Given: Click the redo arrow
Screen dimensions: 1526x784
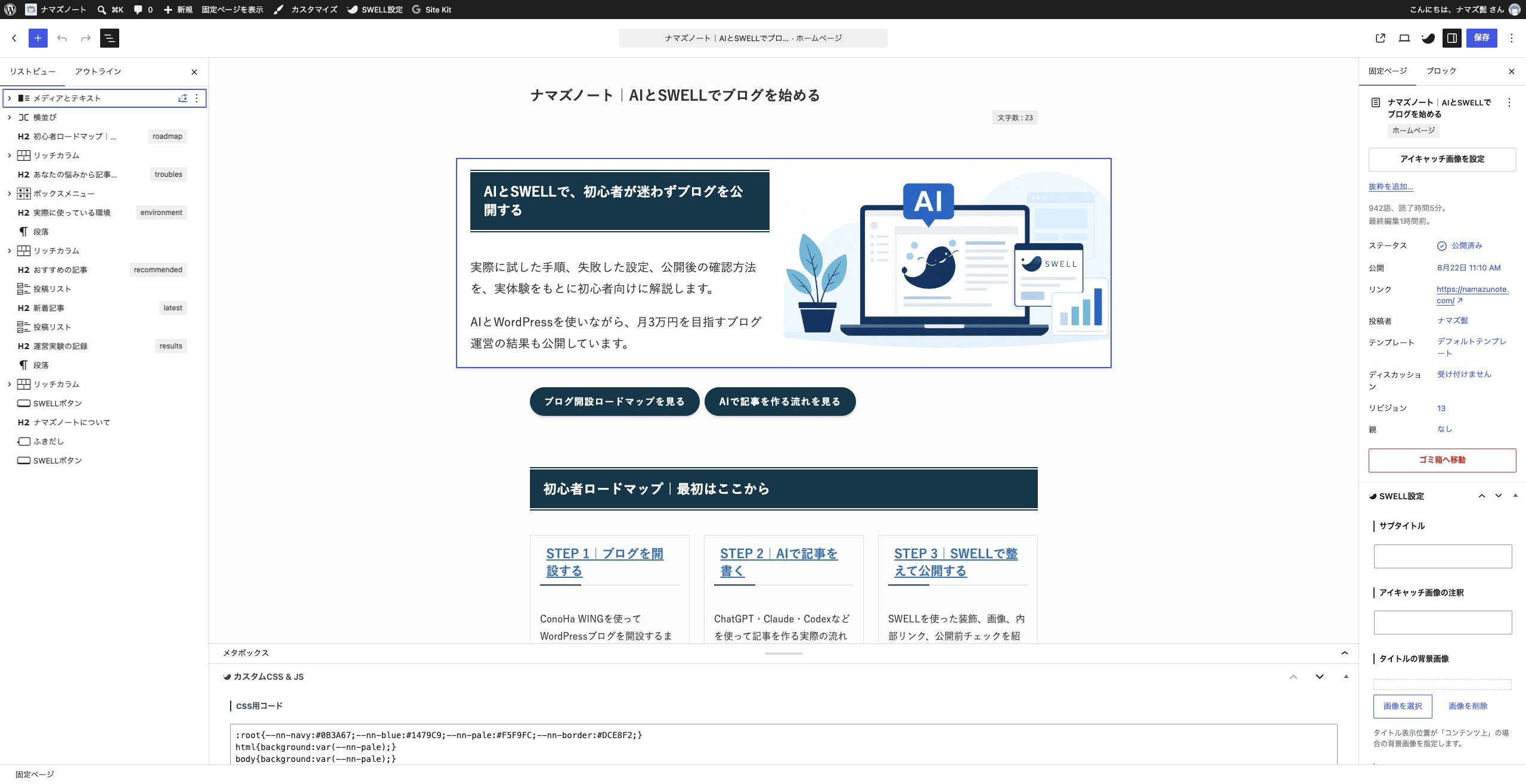Looking at the screenshot, I should pyautogui.click(x=86, y=38).
